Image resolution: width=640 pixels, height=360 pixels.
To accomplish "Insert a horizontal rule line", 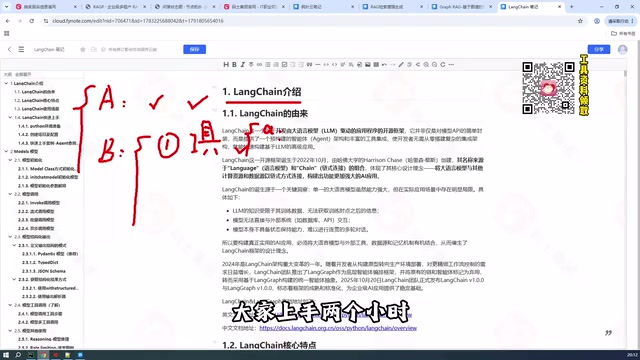I will [318, 64].
